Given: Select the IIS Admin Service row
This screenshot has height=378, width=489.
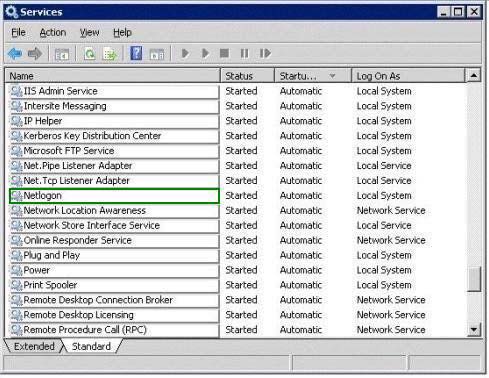Looking at the screenshot, I should (x=114, y=91).
